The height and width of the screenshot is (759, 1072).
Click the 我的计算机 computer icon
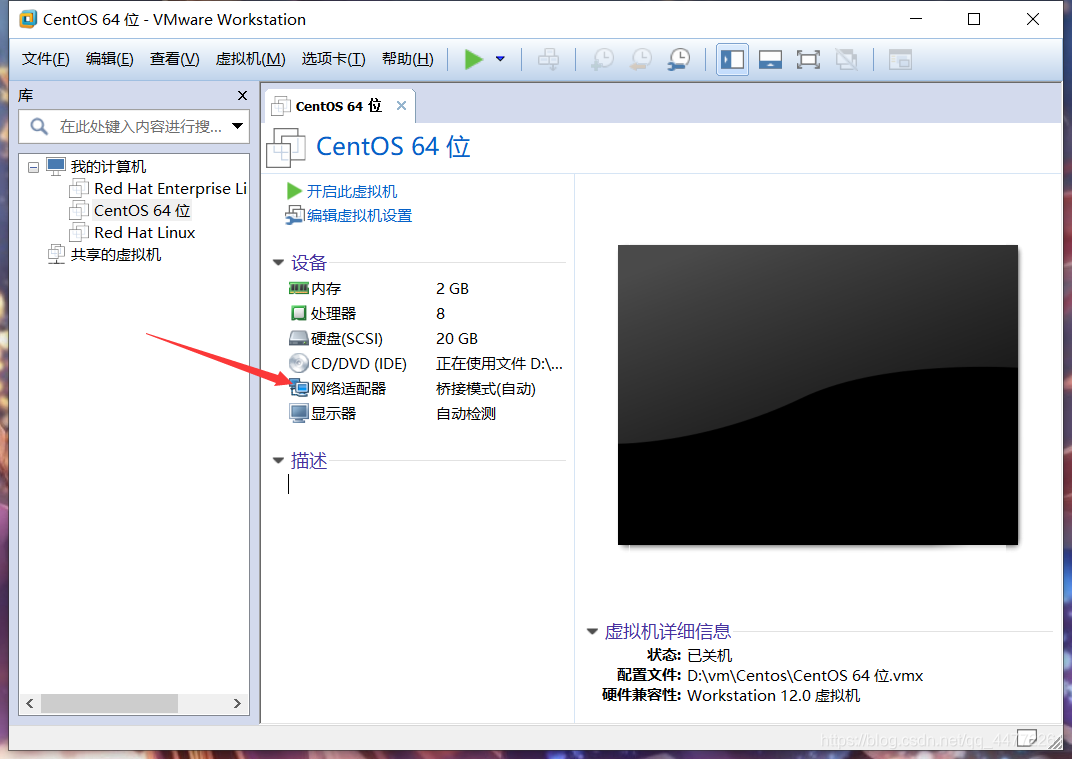(x=56, y=166)
